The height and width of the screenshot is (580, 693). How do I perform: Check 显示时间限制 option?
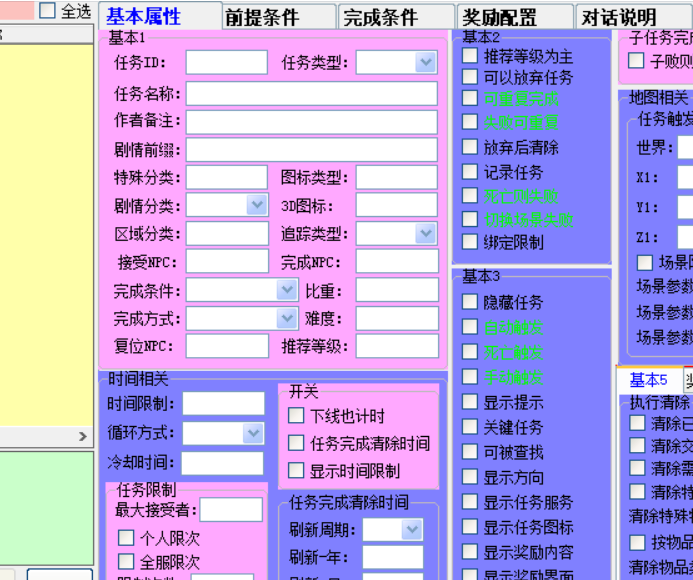(x=296, y=470)
